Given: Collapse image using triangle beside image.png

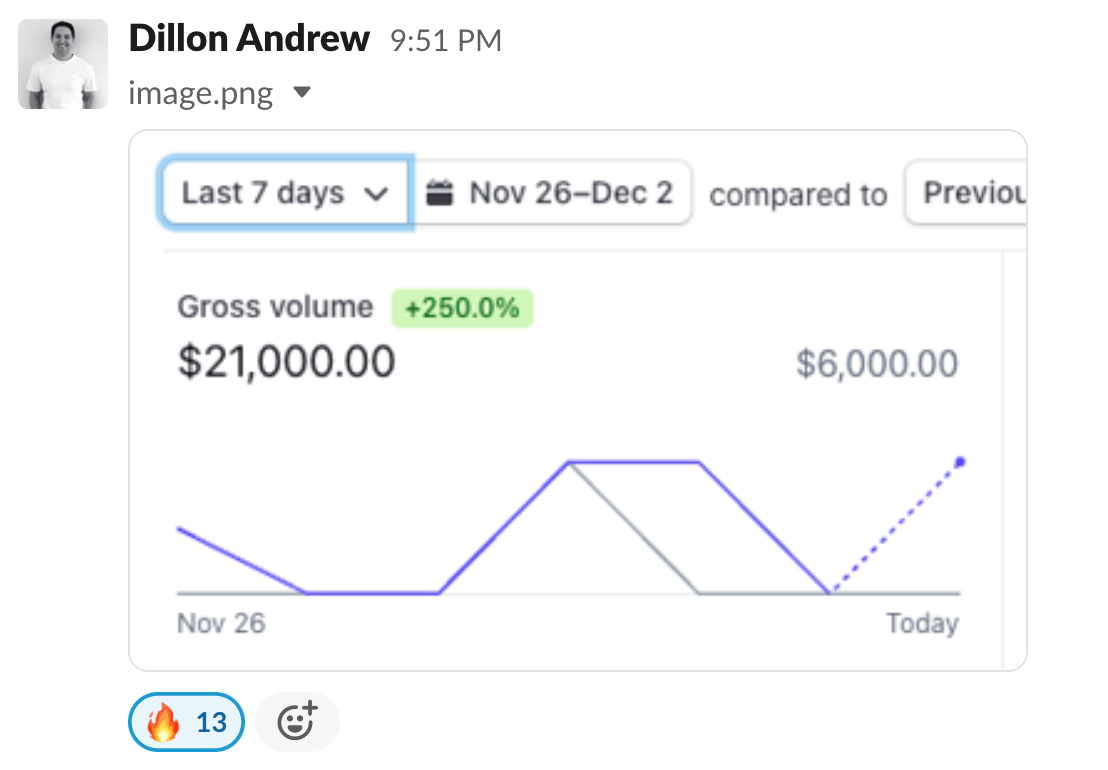Looking at the screenshot, I should click(x=302, y=93).
